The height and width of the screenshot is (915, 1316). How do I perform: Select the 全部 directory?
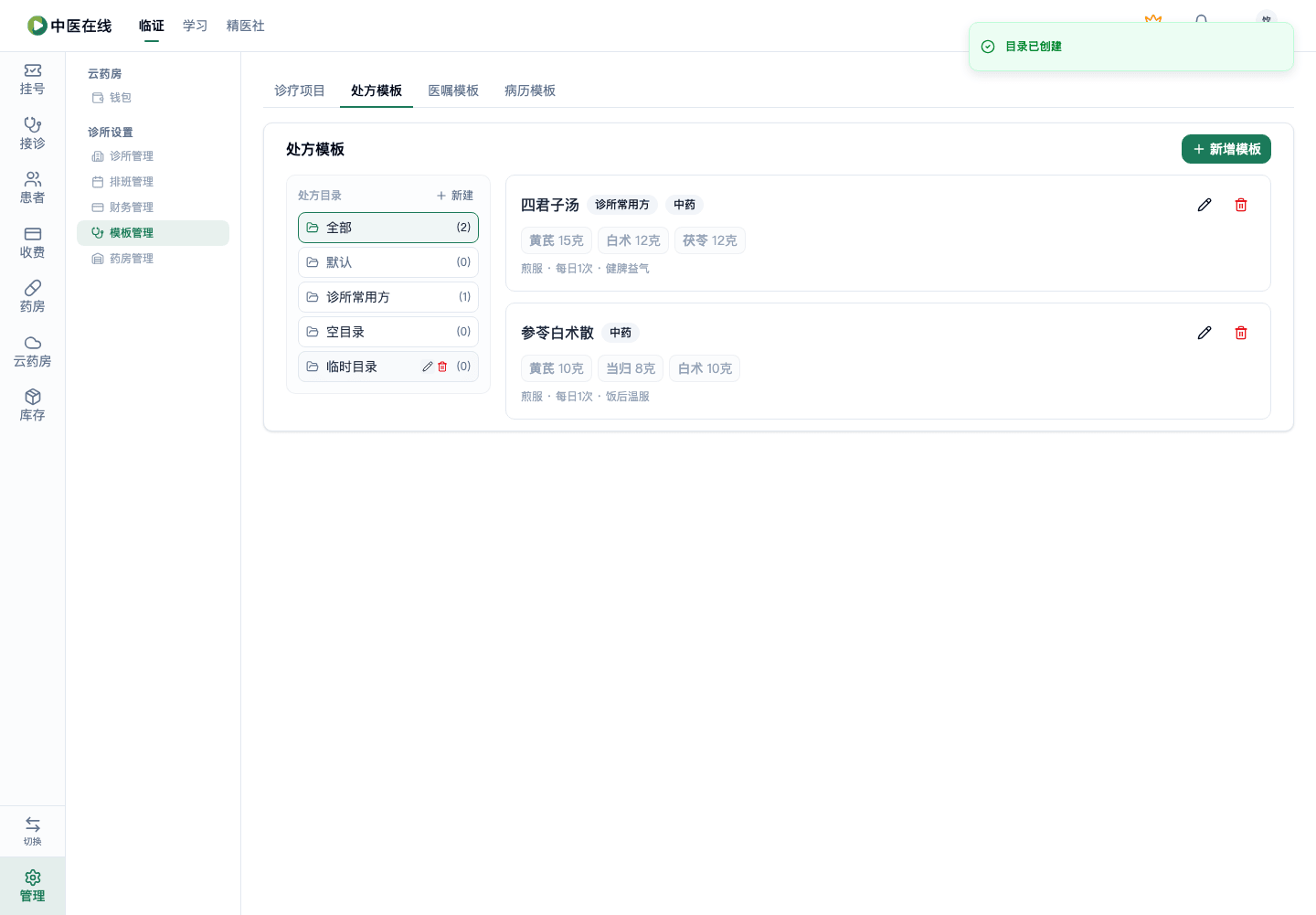[x=388, y=228]
